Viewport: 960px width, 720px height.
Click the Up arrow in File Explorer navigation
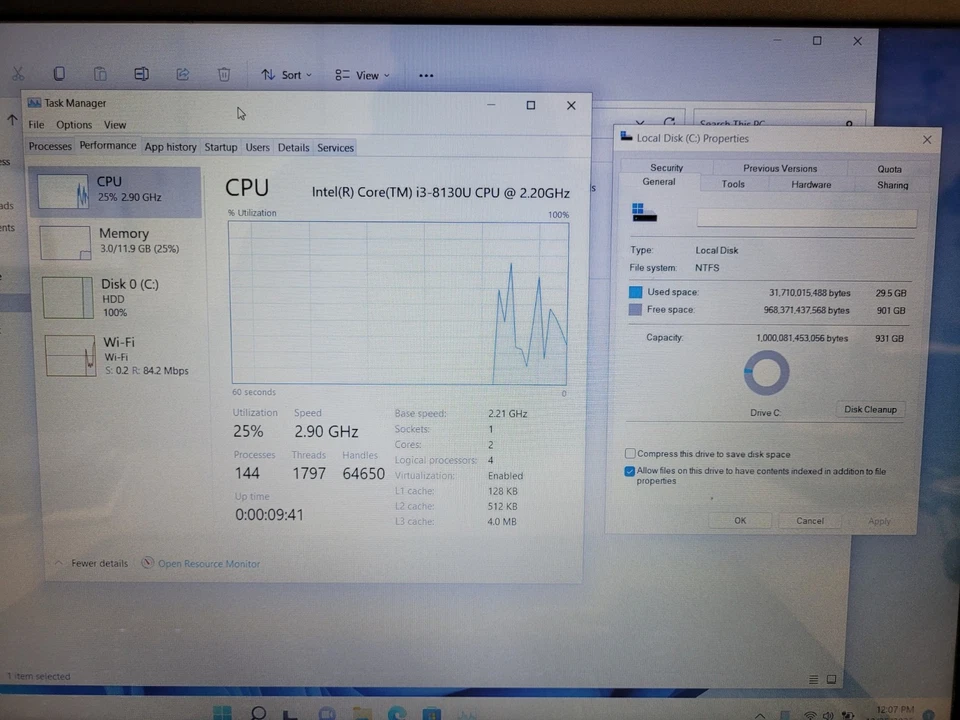coord(12,120)
